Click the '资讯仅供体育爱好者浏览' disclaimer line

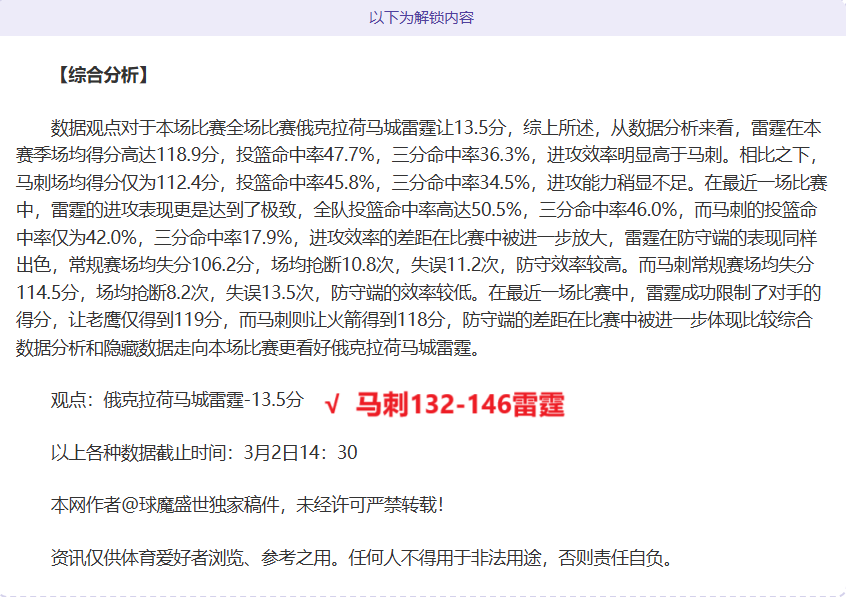point(363,558)
